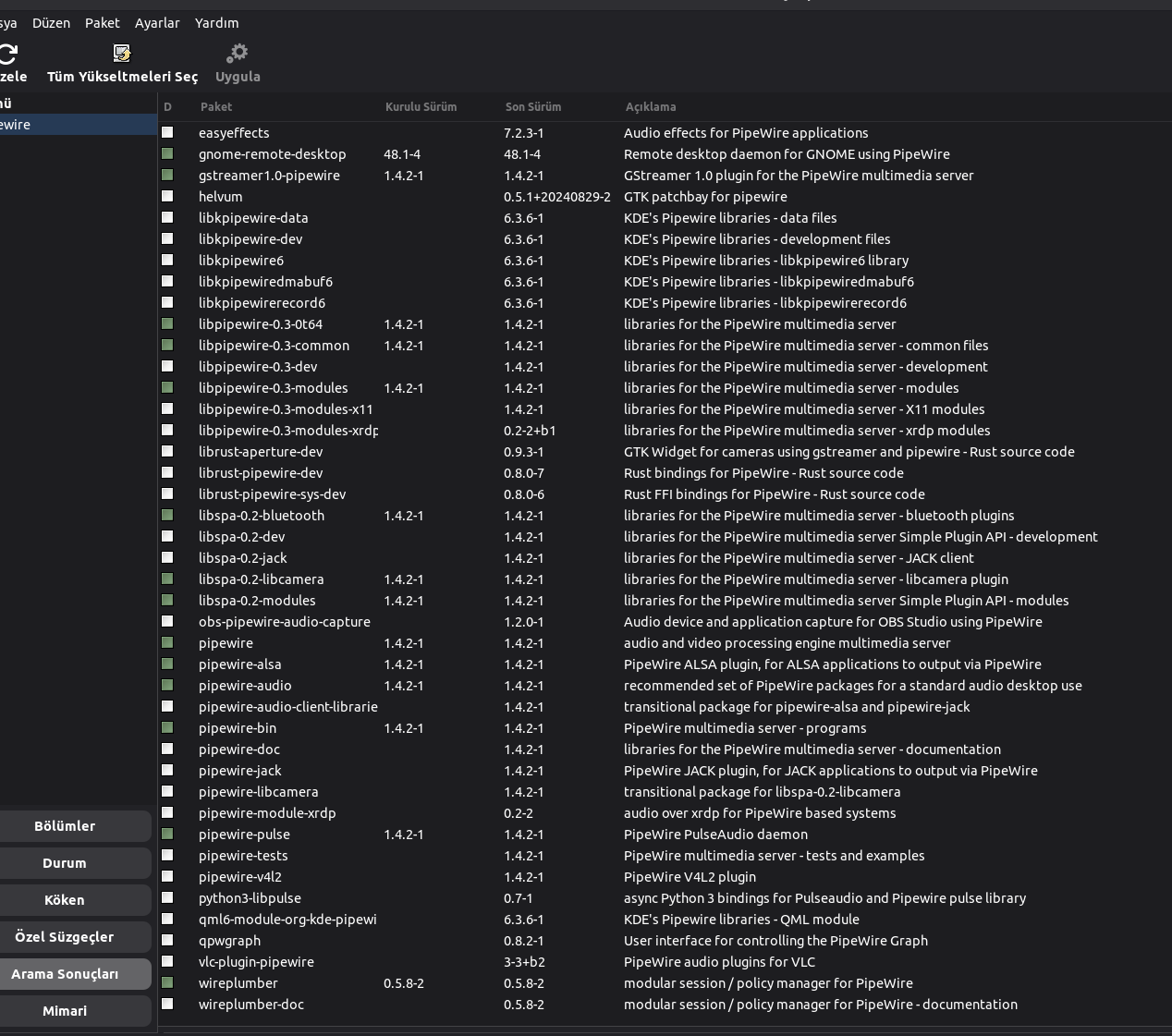Sort by Son Sürüm column header
1172x1036 pixels.
(x=532, y=107)
